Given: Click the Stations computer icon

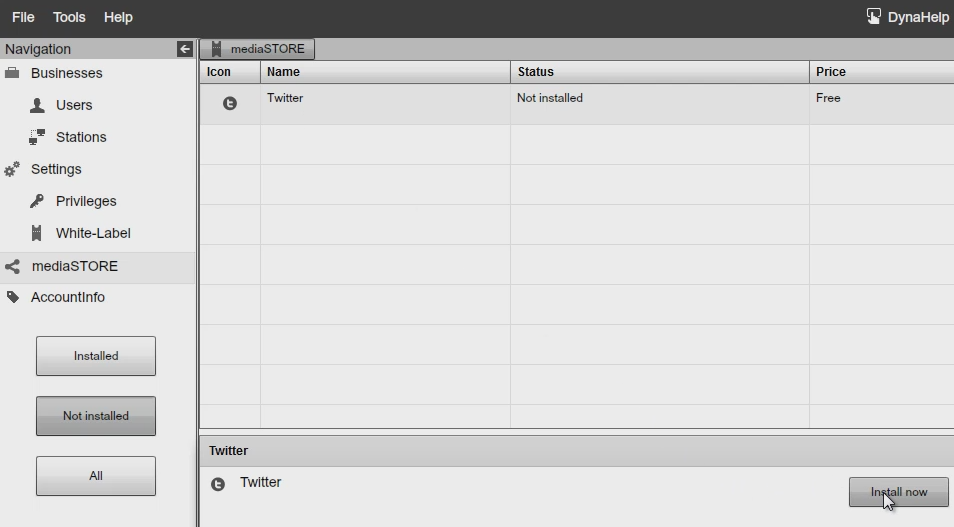Looking at the screenshot, I should point(37,137).
